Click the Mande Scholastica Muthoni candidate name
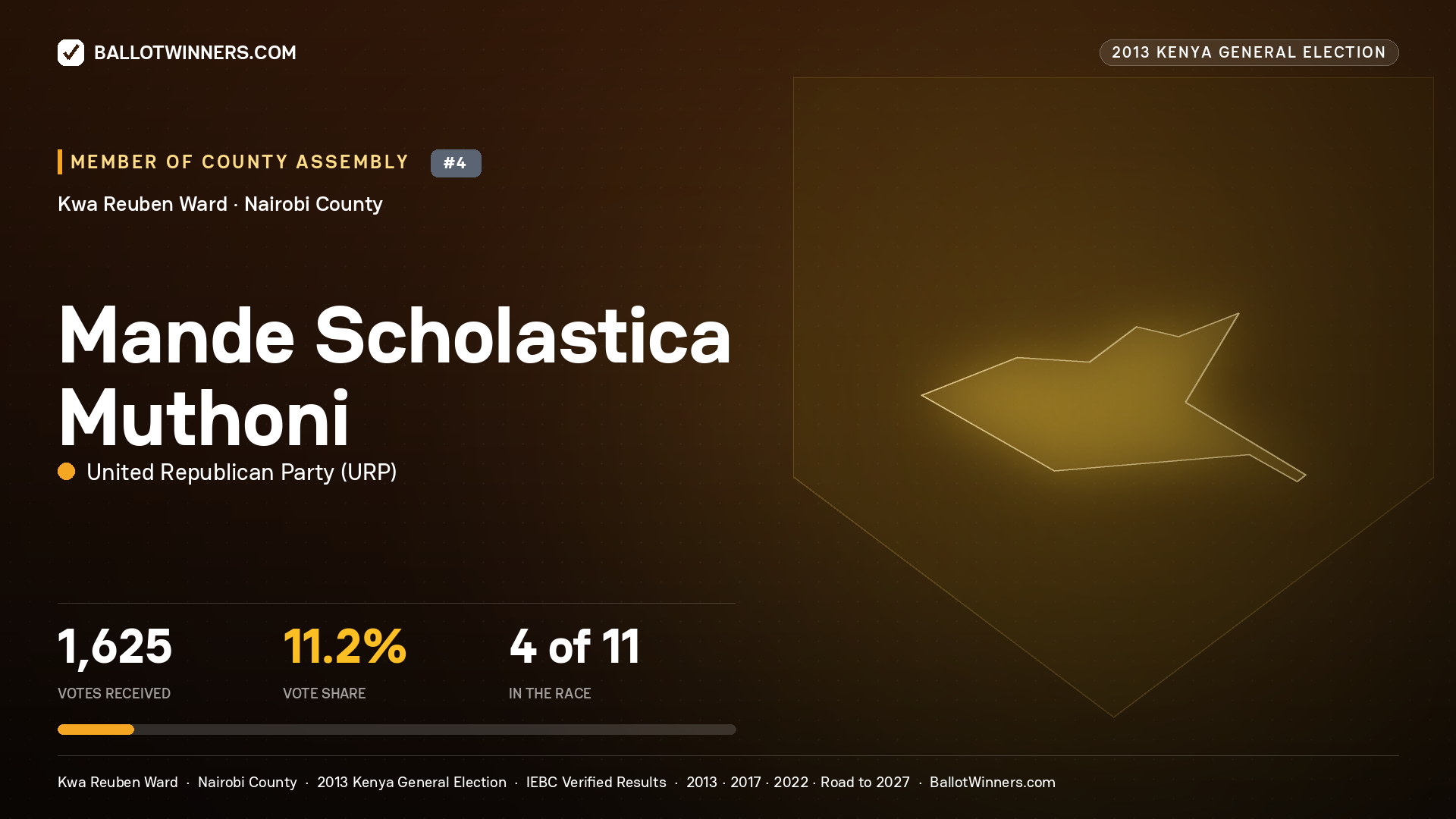Viewport: 1456px width, 819px height. point(394,375)
